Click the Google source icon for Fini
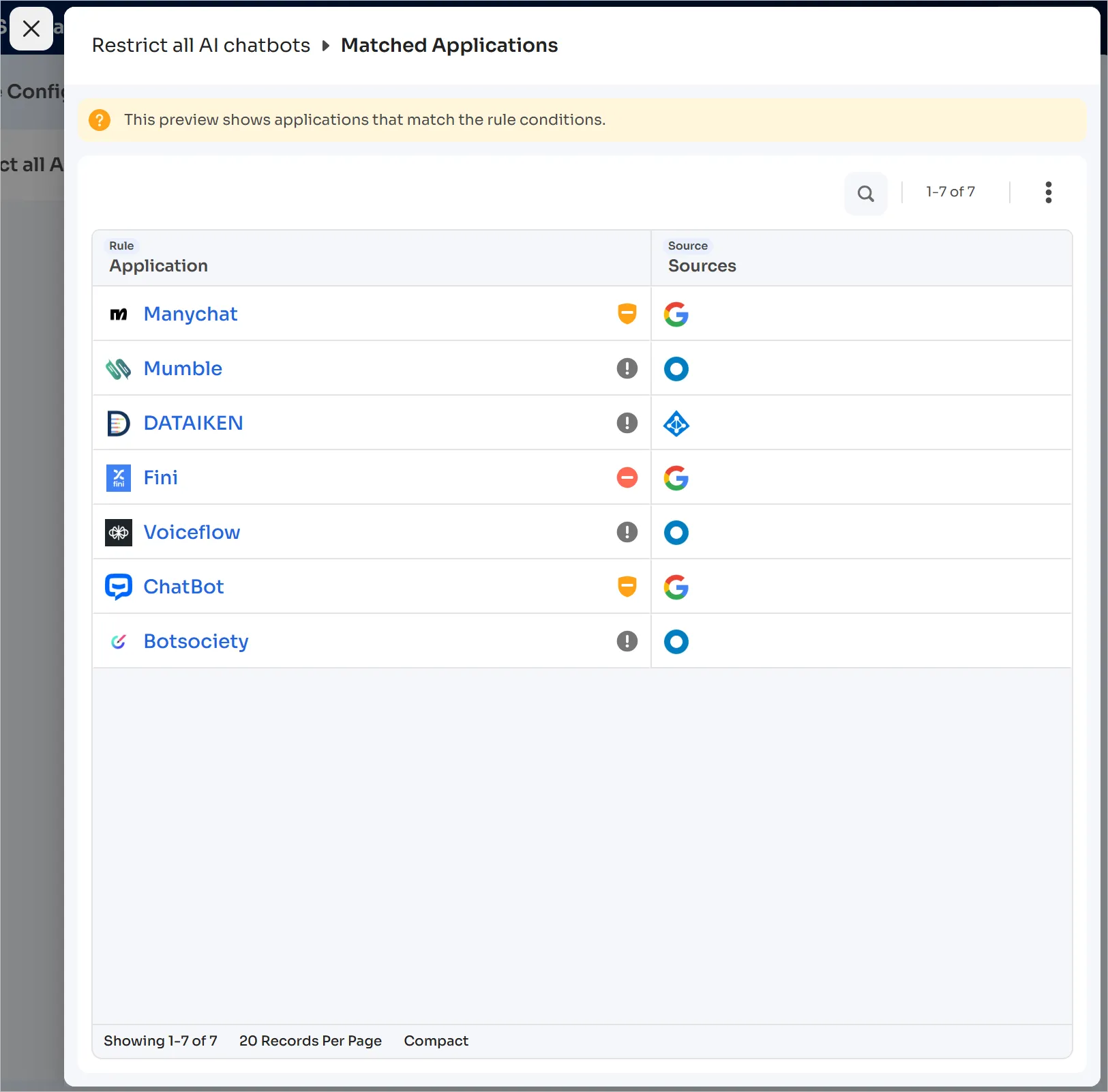Image resolution: width=1108 pixels, height=1092 pixels. tap(676, 478)
